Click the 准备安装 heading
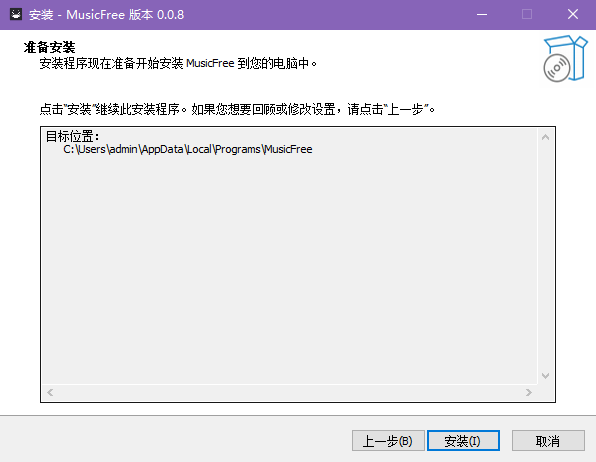 (49, 48)
